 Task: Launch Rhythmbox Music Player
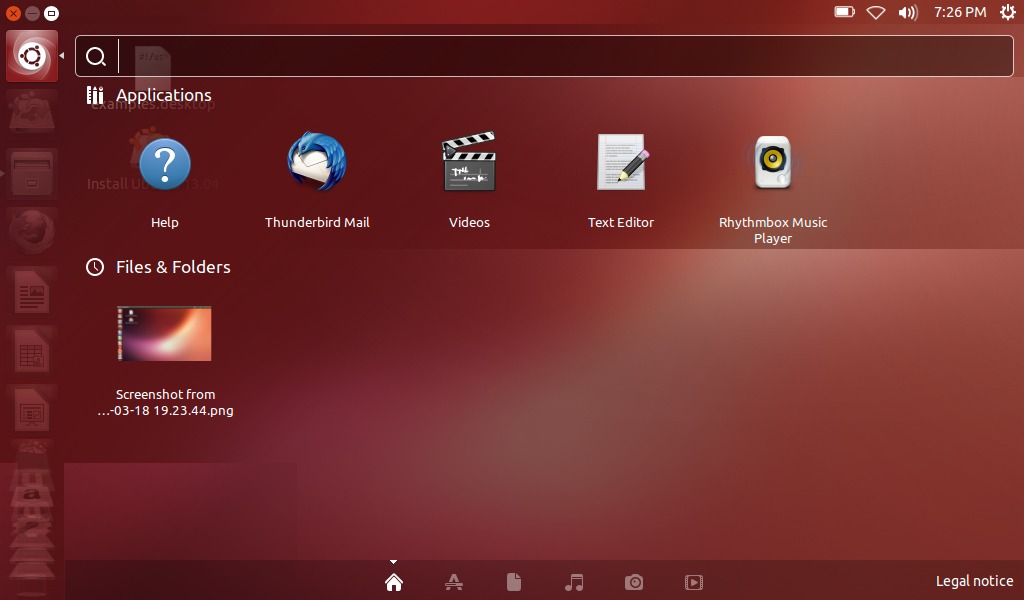[772, 162]
